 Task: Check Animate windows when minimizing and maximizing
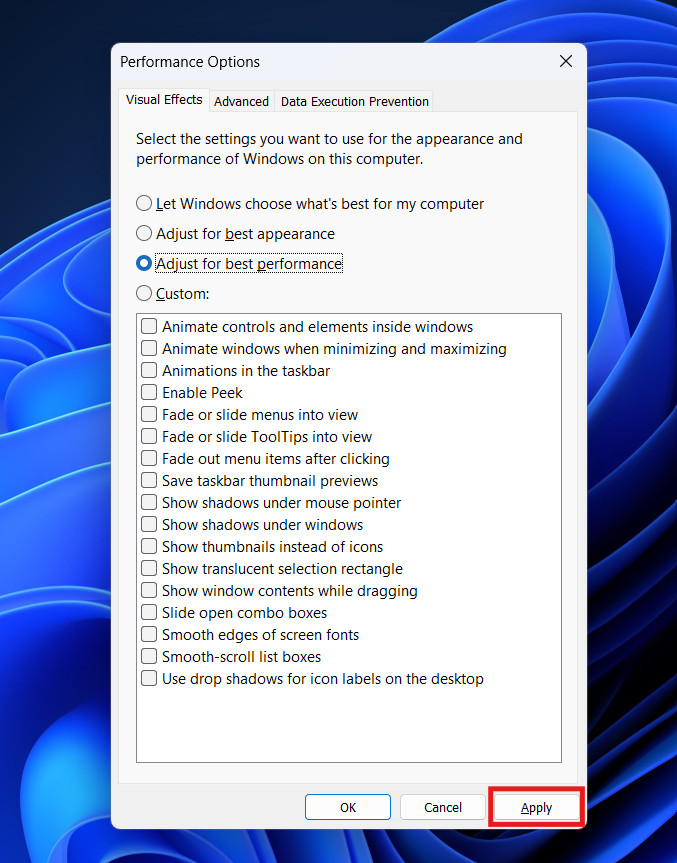(x=149, y=349)
